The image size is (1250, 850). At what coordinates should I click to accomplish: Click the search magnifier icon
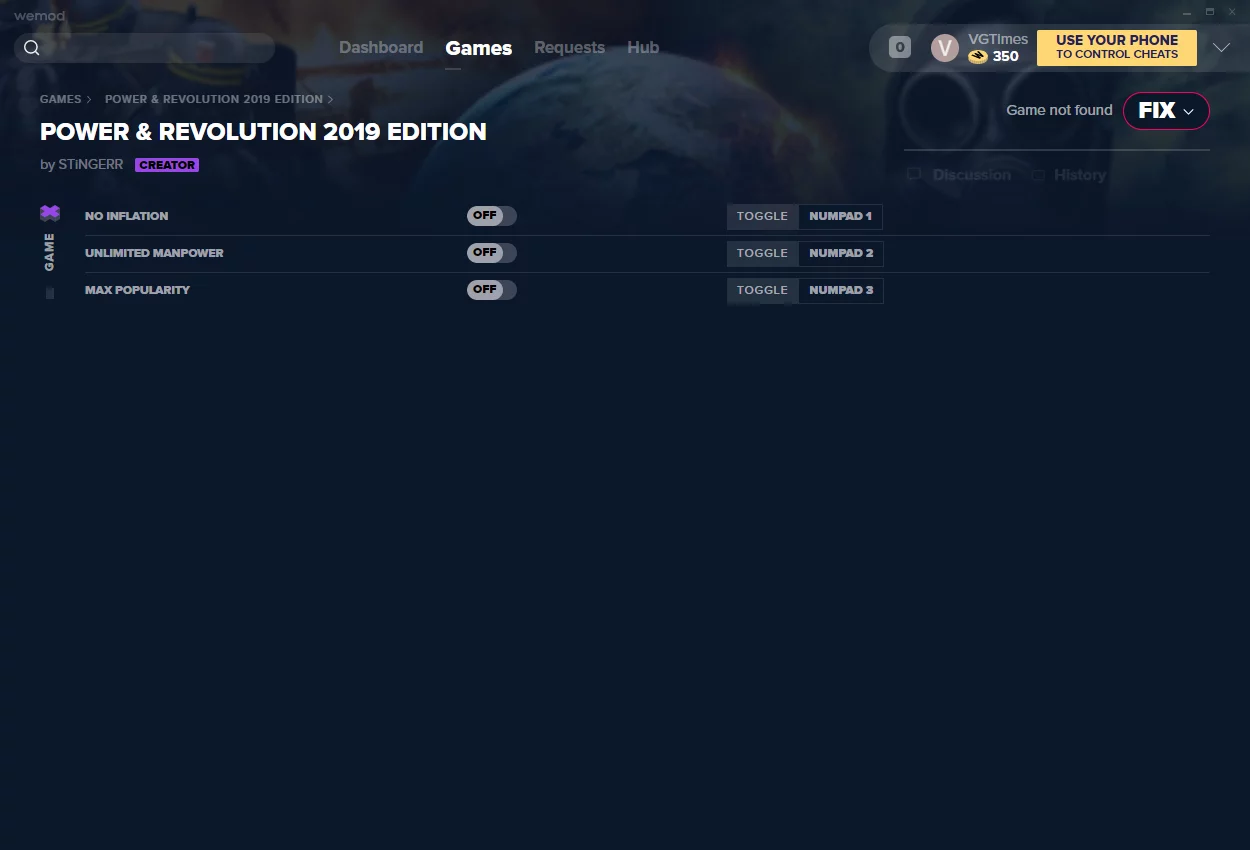click(x=32, y=48)
